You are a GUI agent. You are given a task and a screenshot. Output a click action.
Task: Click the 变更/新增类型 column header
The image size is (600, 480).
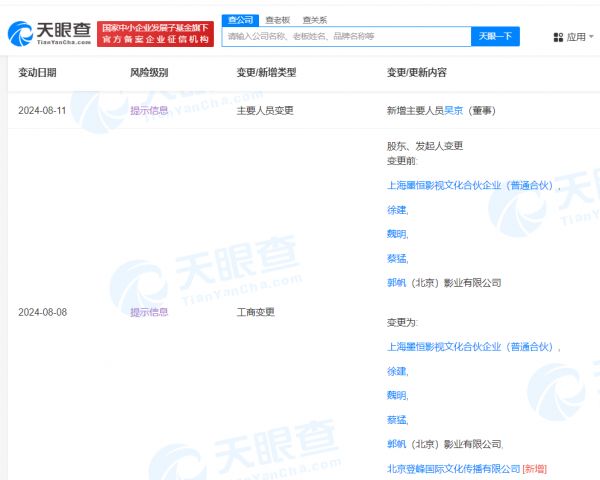(266, 72)
